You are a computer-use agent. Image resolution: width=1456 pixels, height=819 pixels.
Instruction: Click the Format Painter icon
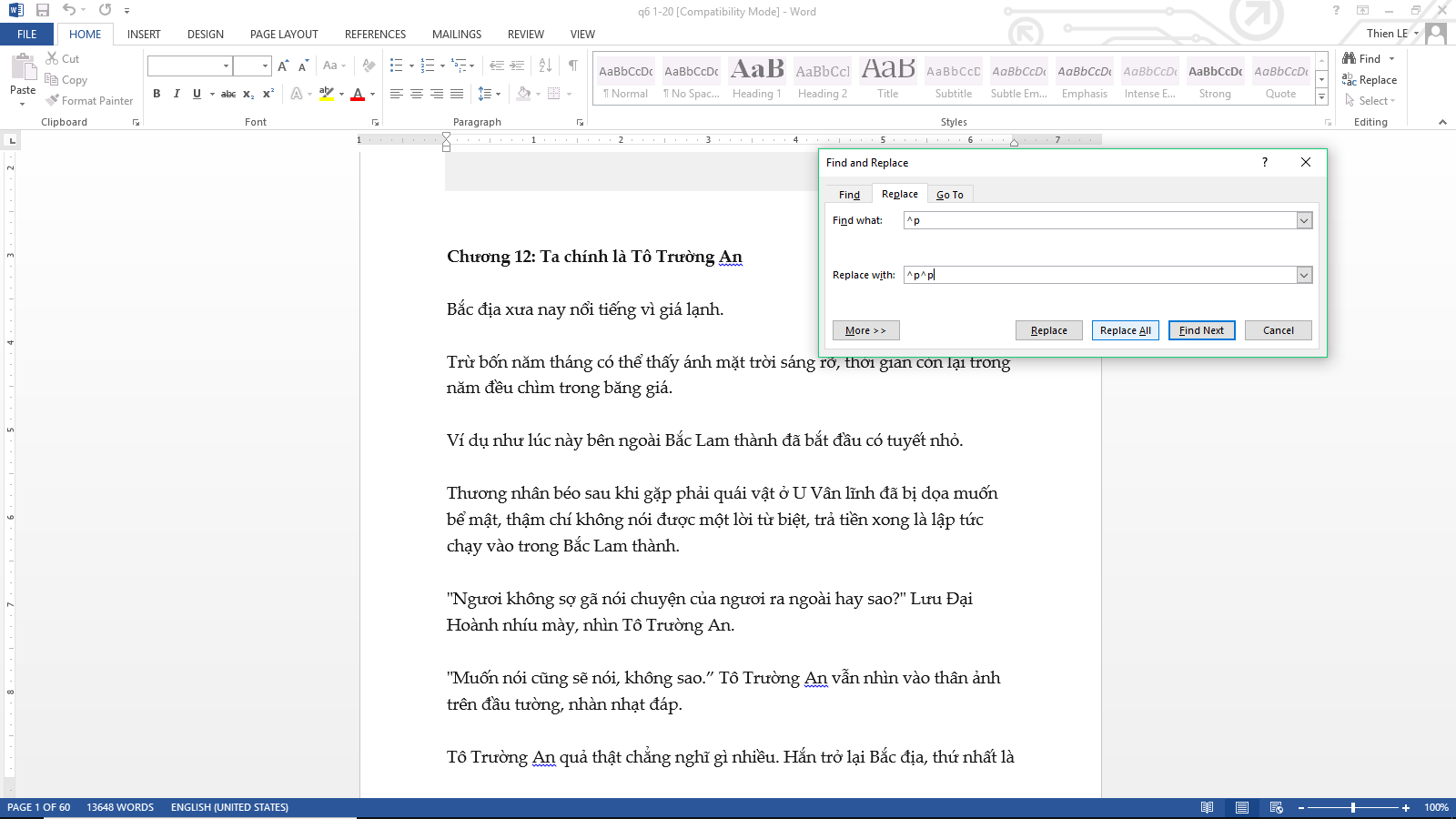coord(53,100)
